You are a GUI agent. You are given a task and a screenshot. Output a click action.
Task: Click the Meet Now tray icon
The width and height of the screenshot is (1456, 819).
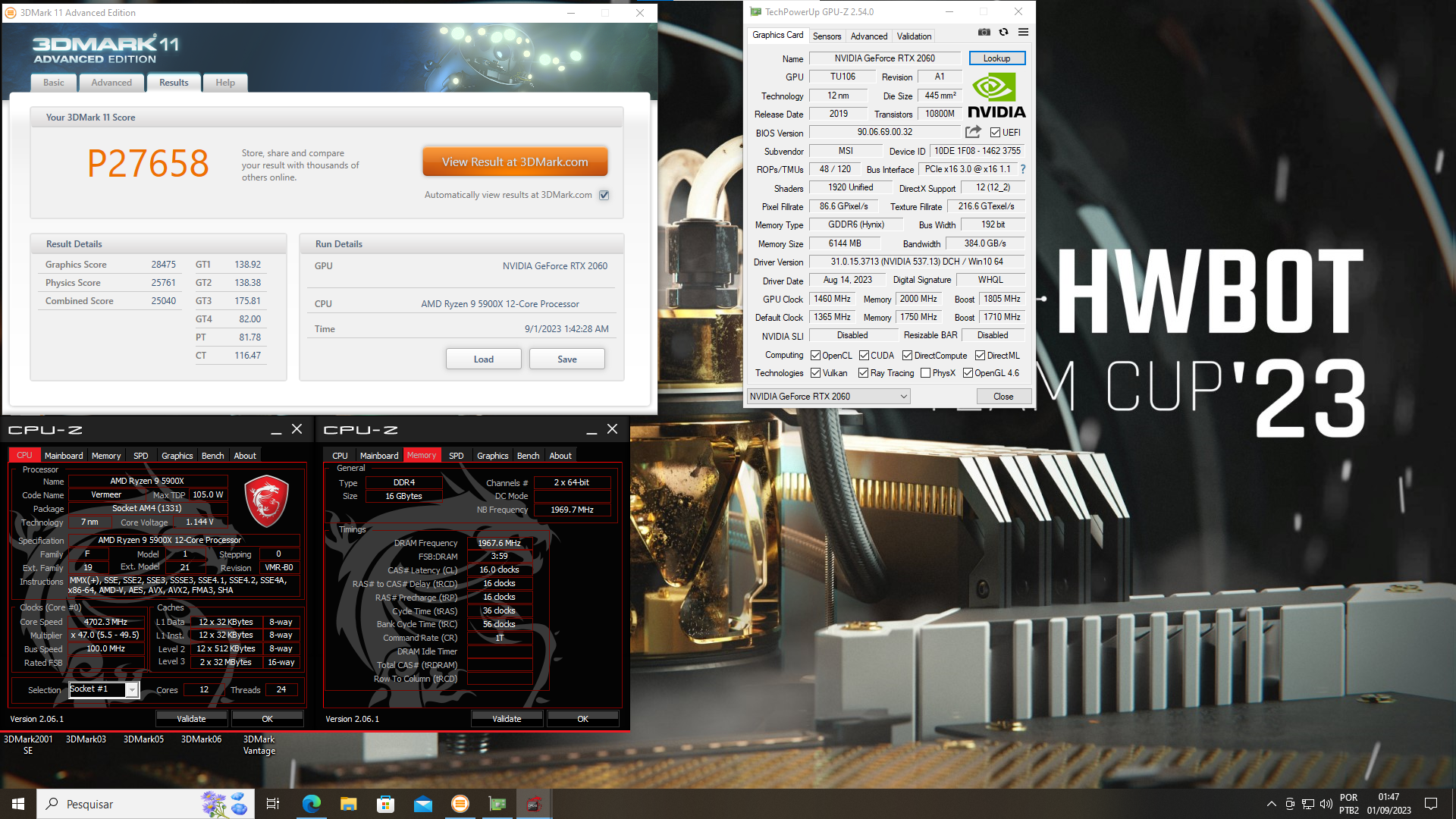tap(1290, 804)
